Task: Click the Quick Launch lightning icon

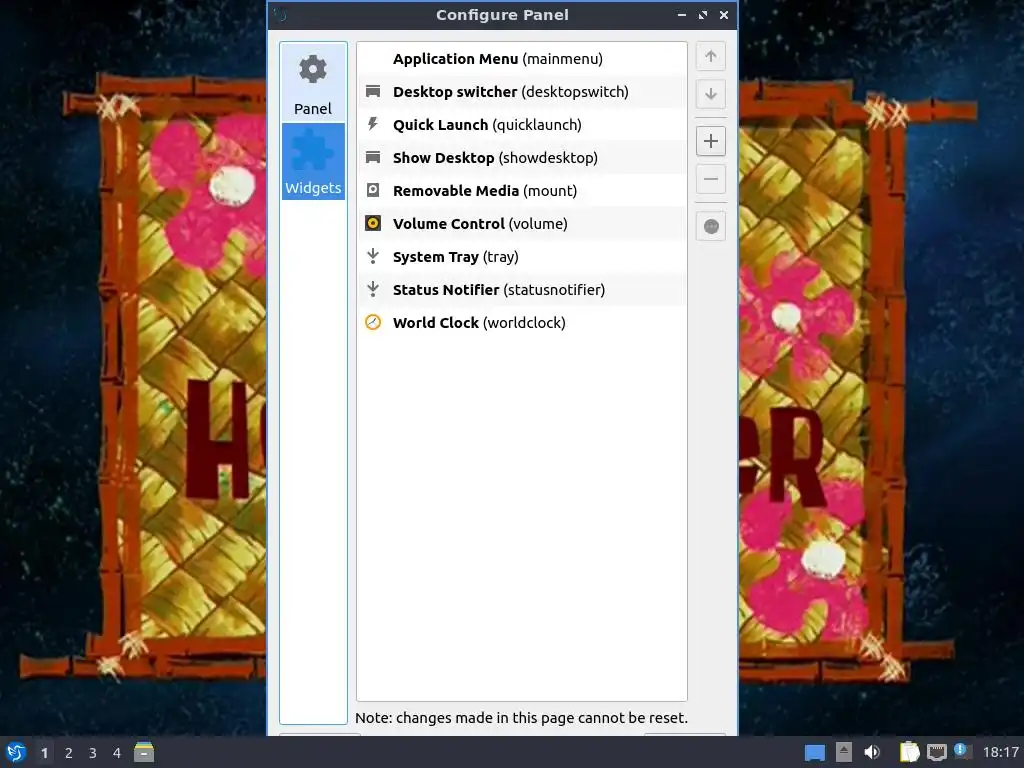Action: point(373,124)
